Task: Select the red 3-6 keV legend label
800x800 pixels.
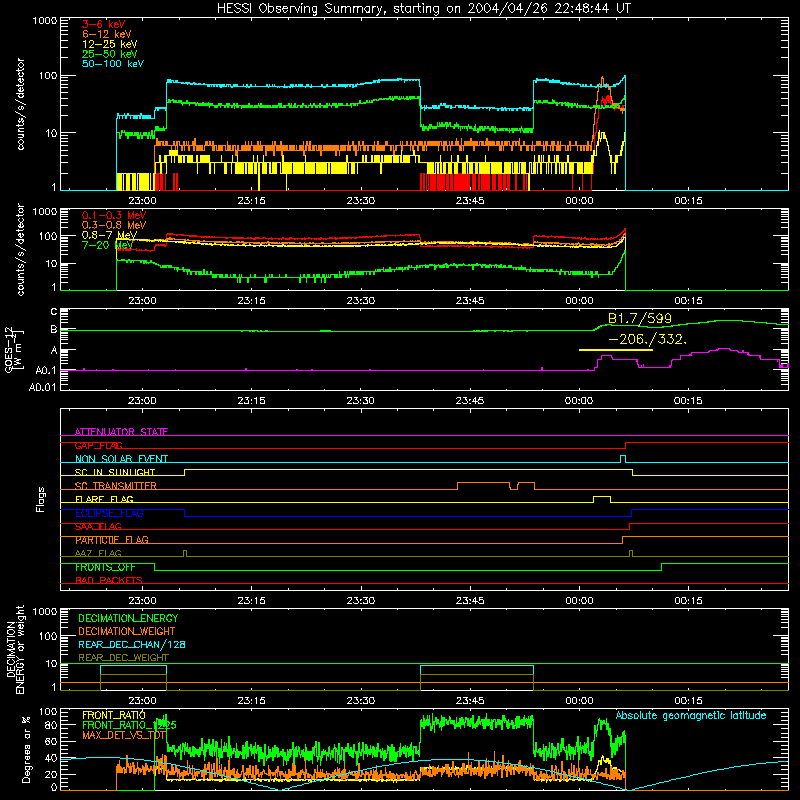Action: pyautogui.click(x=104, y=24)
